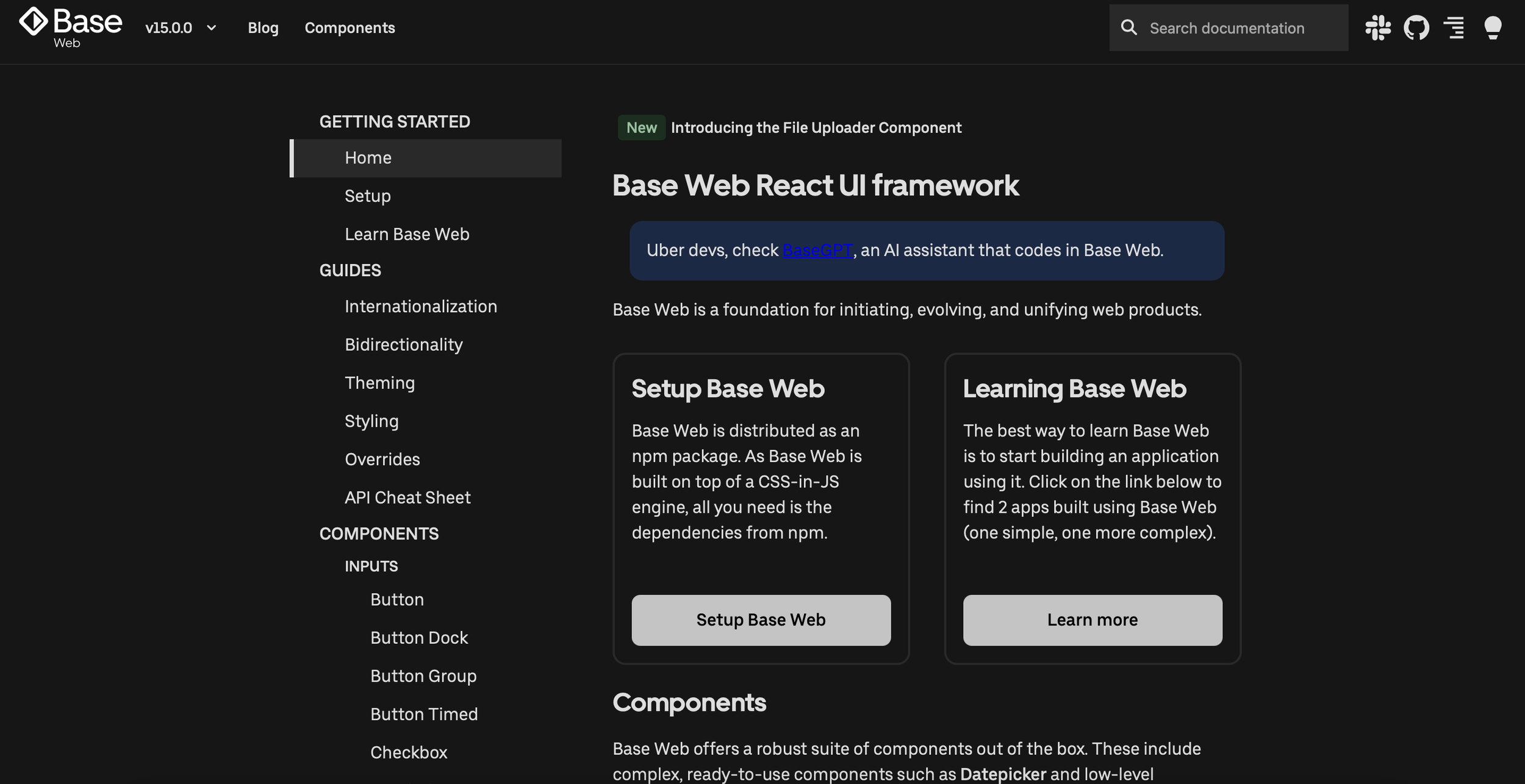Viewport: 1525px width, 784px height.
Task: Toggle text direction alignment icon
Action: (1454, 28)
